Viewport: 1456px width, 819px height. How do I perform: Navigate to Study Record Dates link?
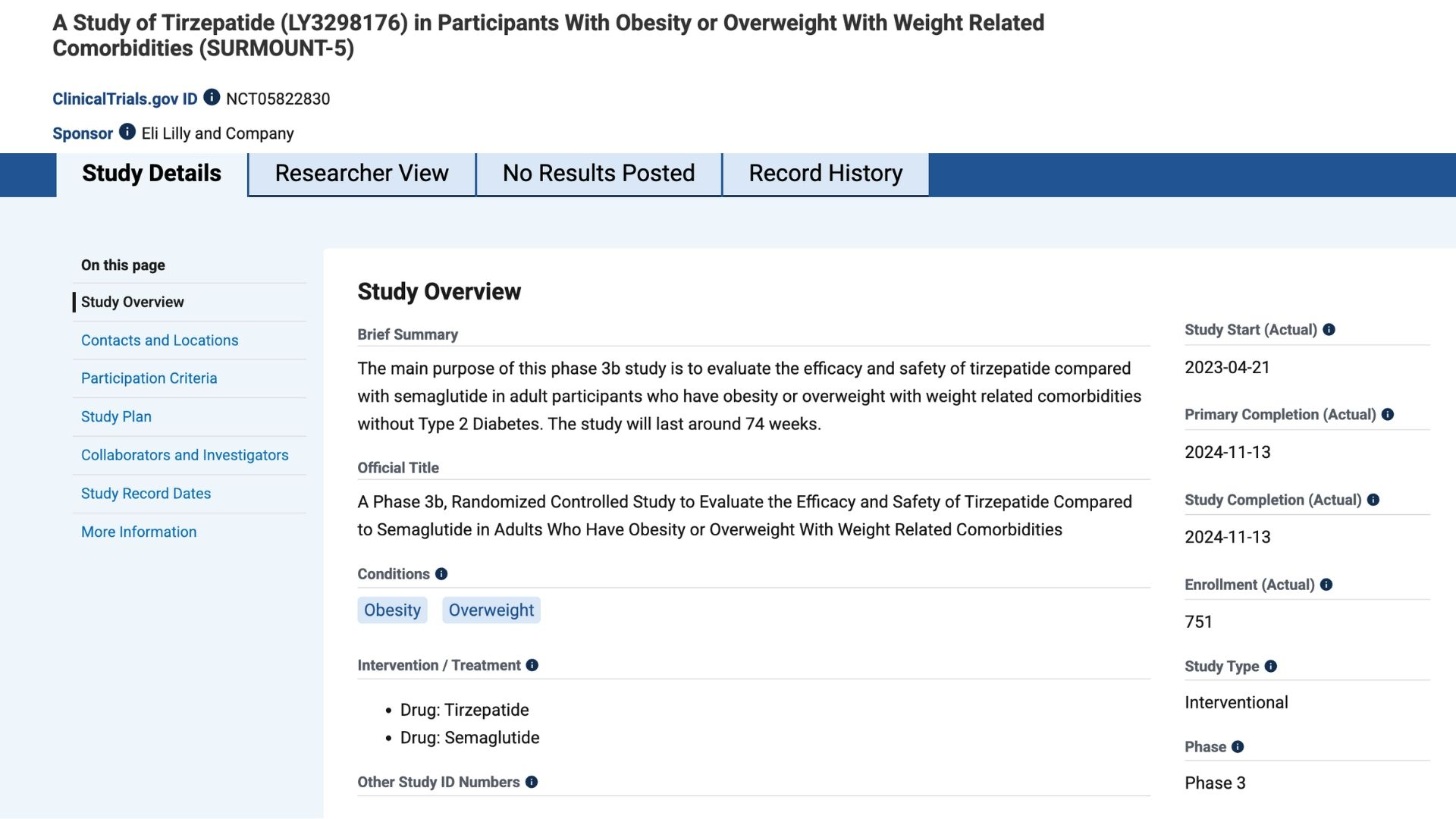146,494
